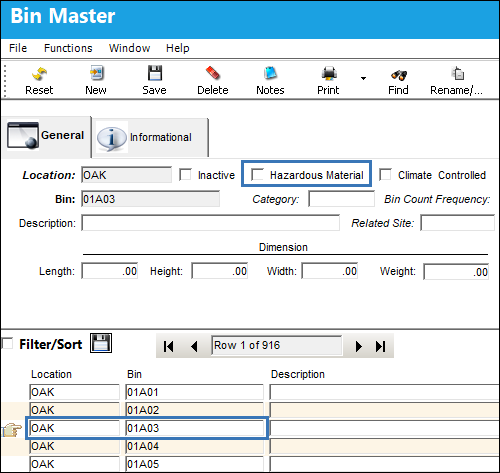
Task: Click the Delete eraser icon
Action: (x=213, y=73)
